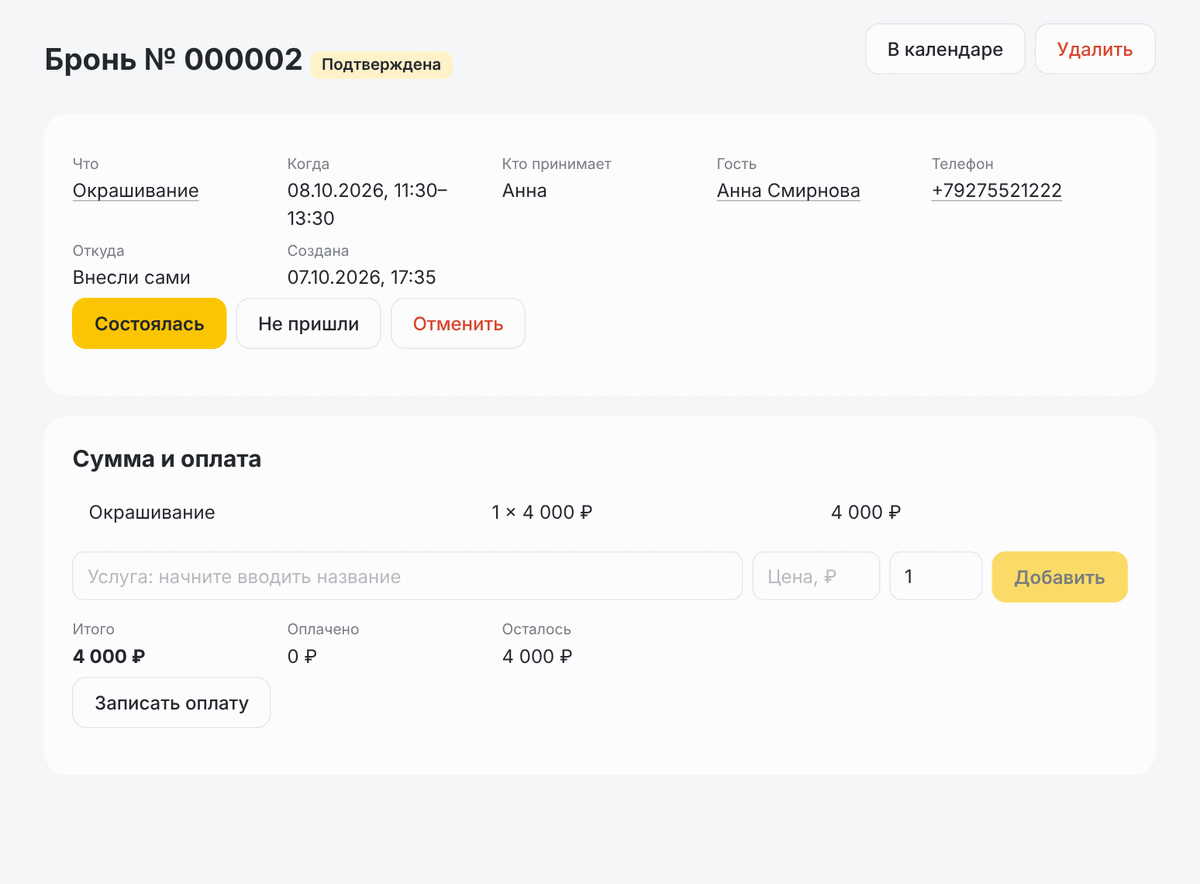The width and height of the screenshot is (1200, 884).
Task: Click phone number +79275521222
Action: 996,191
